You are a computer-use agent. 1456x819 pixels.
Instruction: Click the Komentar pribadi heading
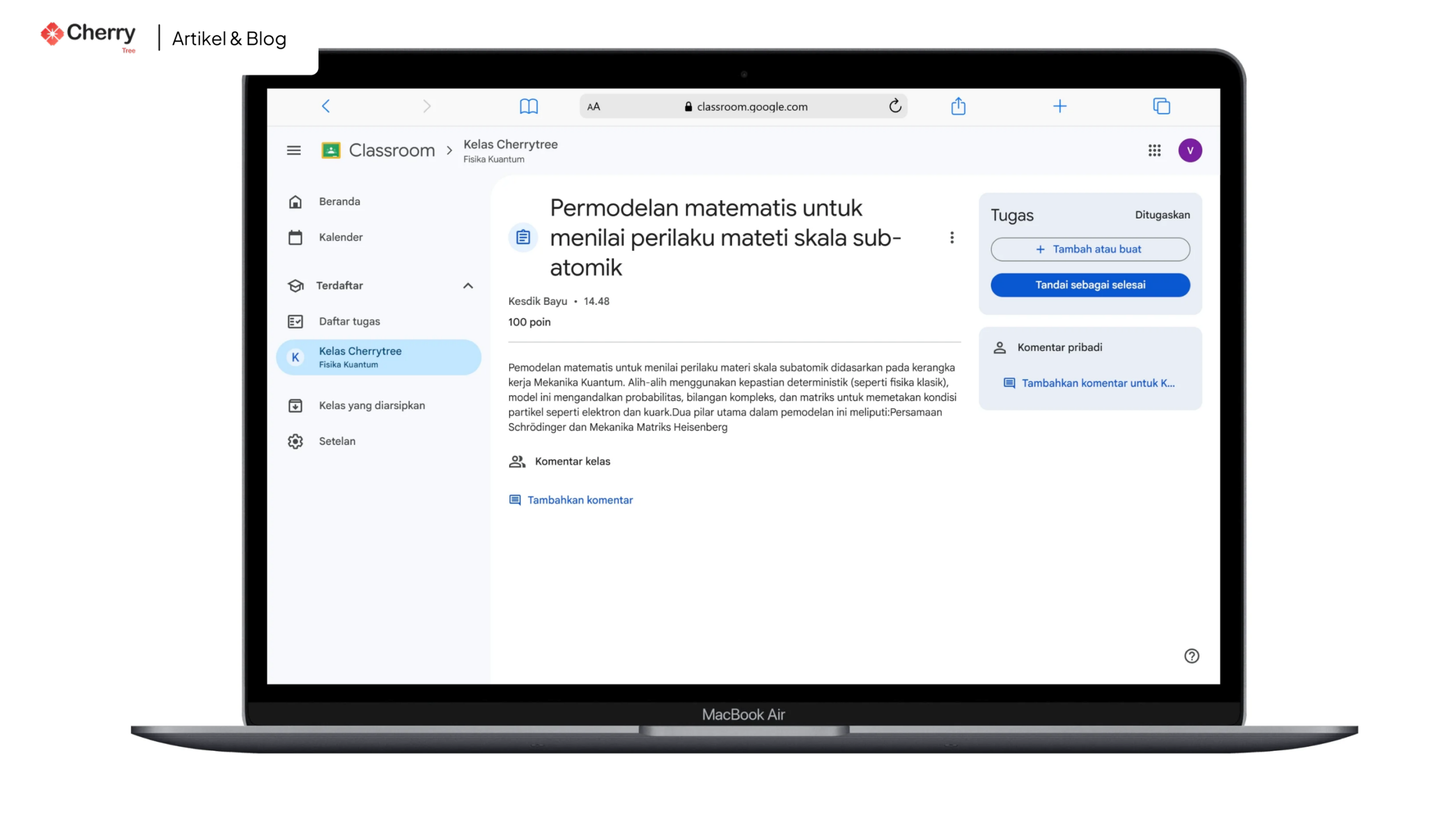pyautogui.click(x=1059, y=348)
